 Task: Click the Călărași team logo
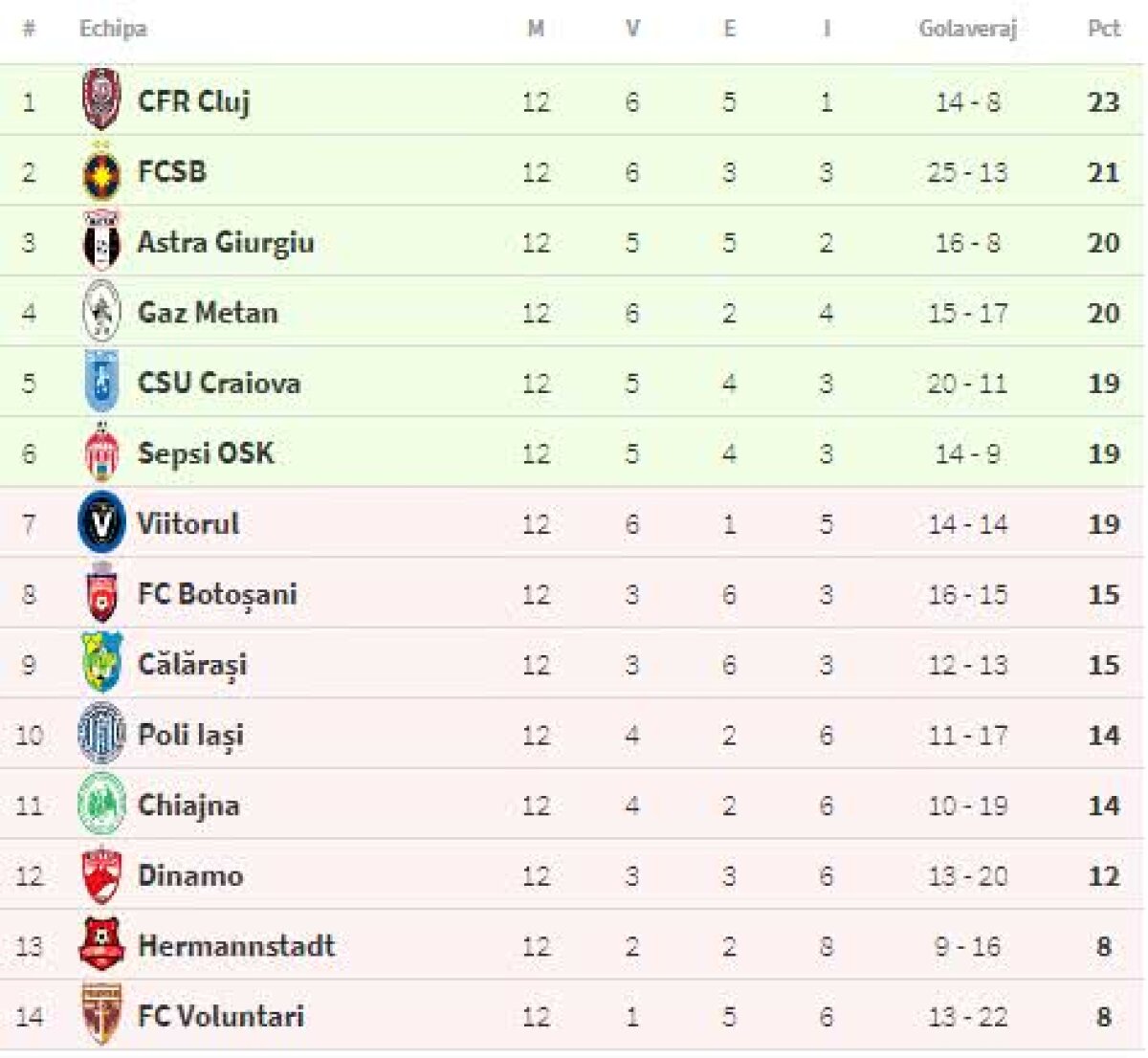101,664
